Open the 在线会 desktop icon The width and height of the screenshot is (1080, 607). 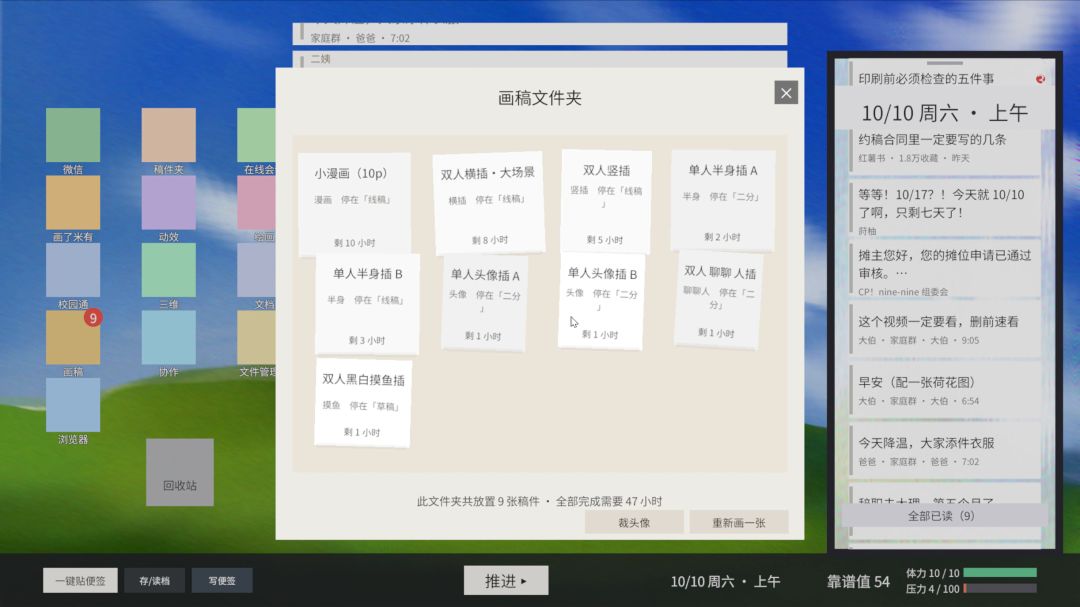pos(256,135)
